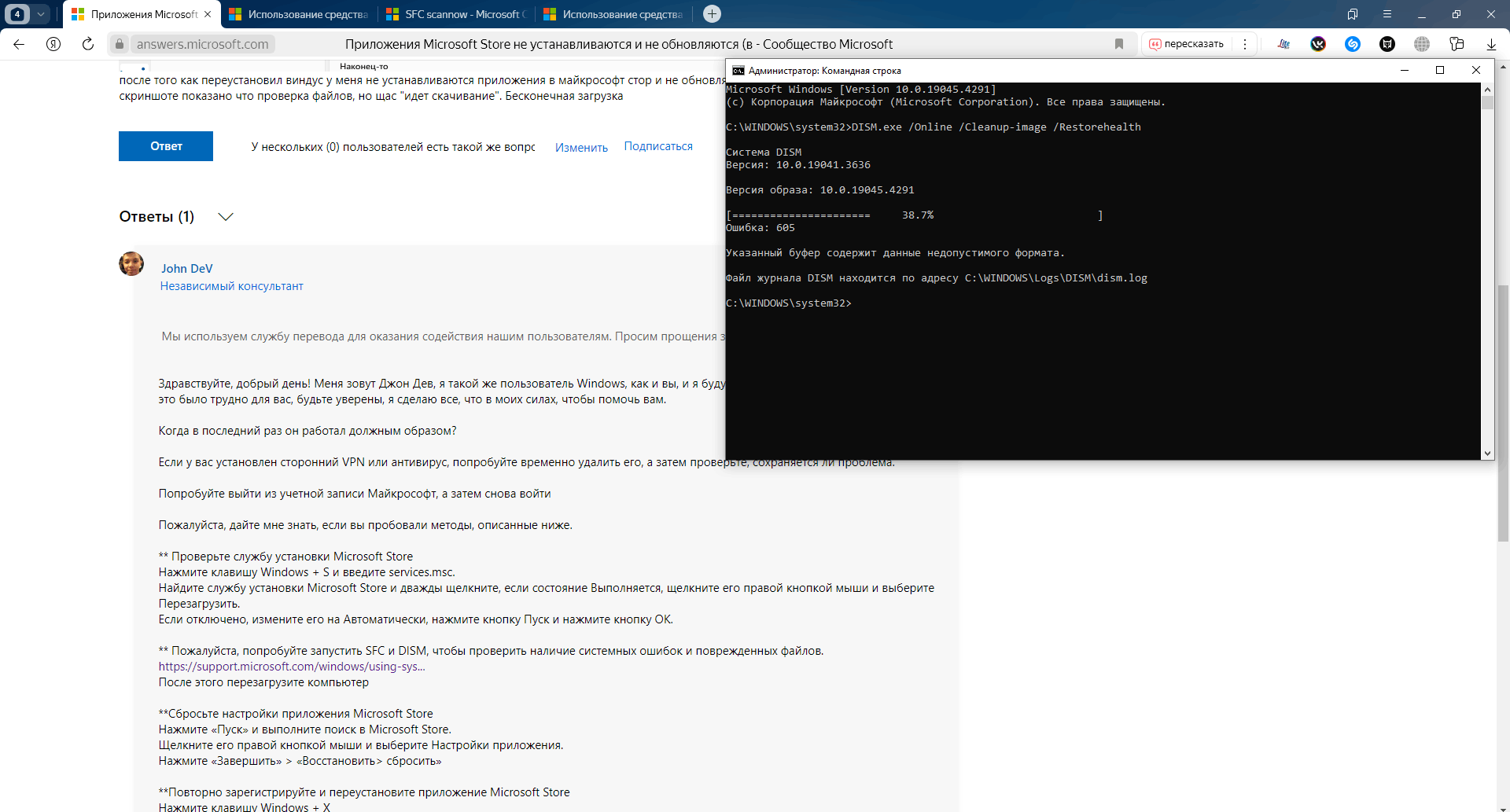Switch to the second tab, Использование средства

pyautogui.click(x=300, y=14)
